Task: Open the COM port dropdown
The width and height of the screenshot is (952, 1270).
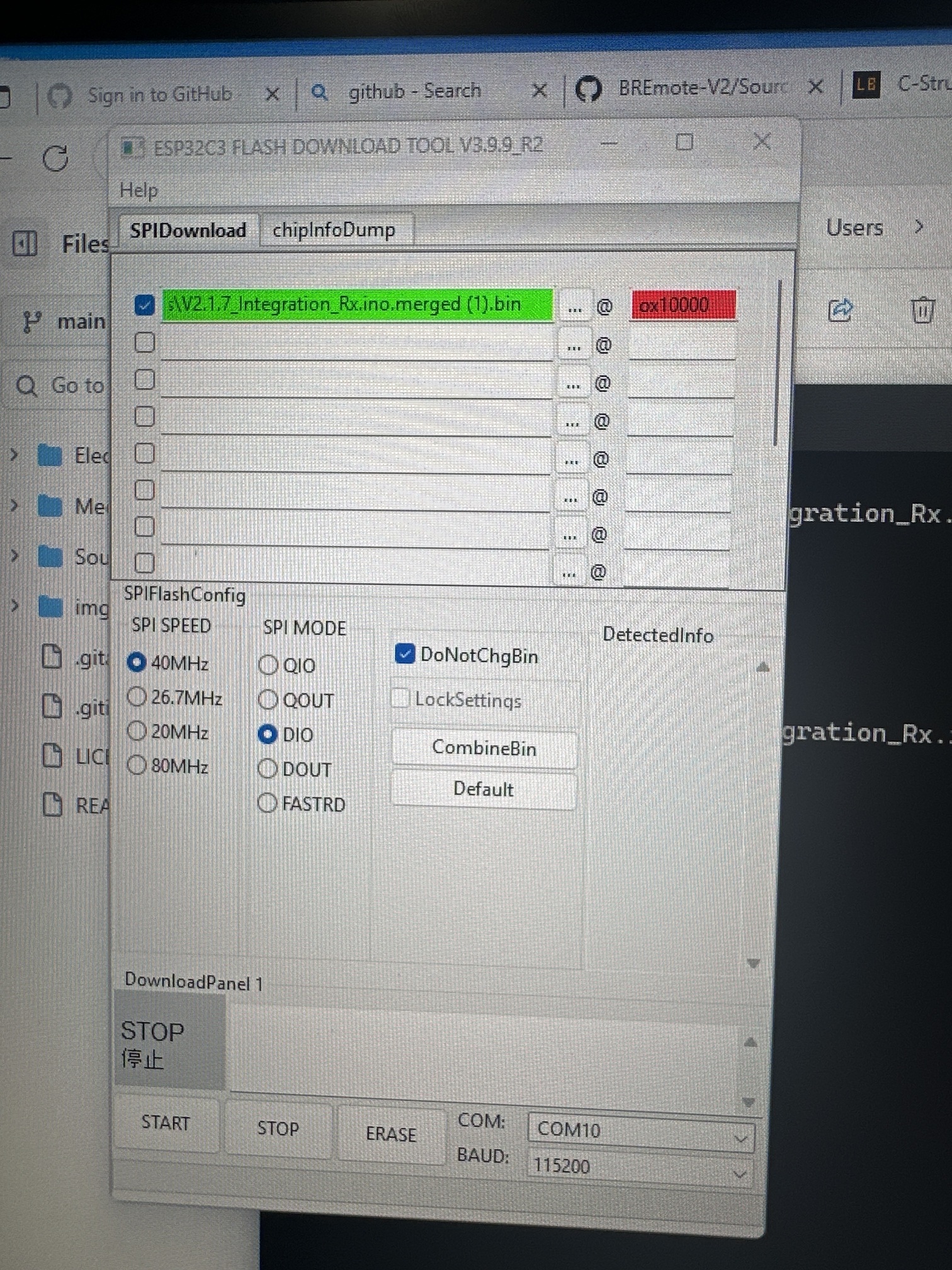Action: (740, 1138)
